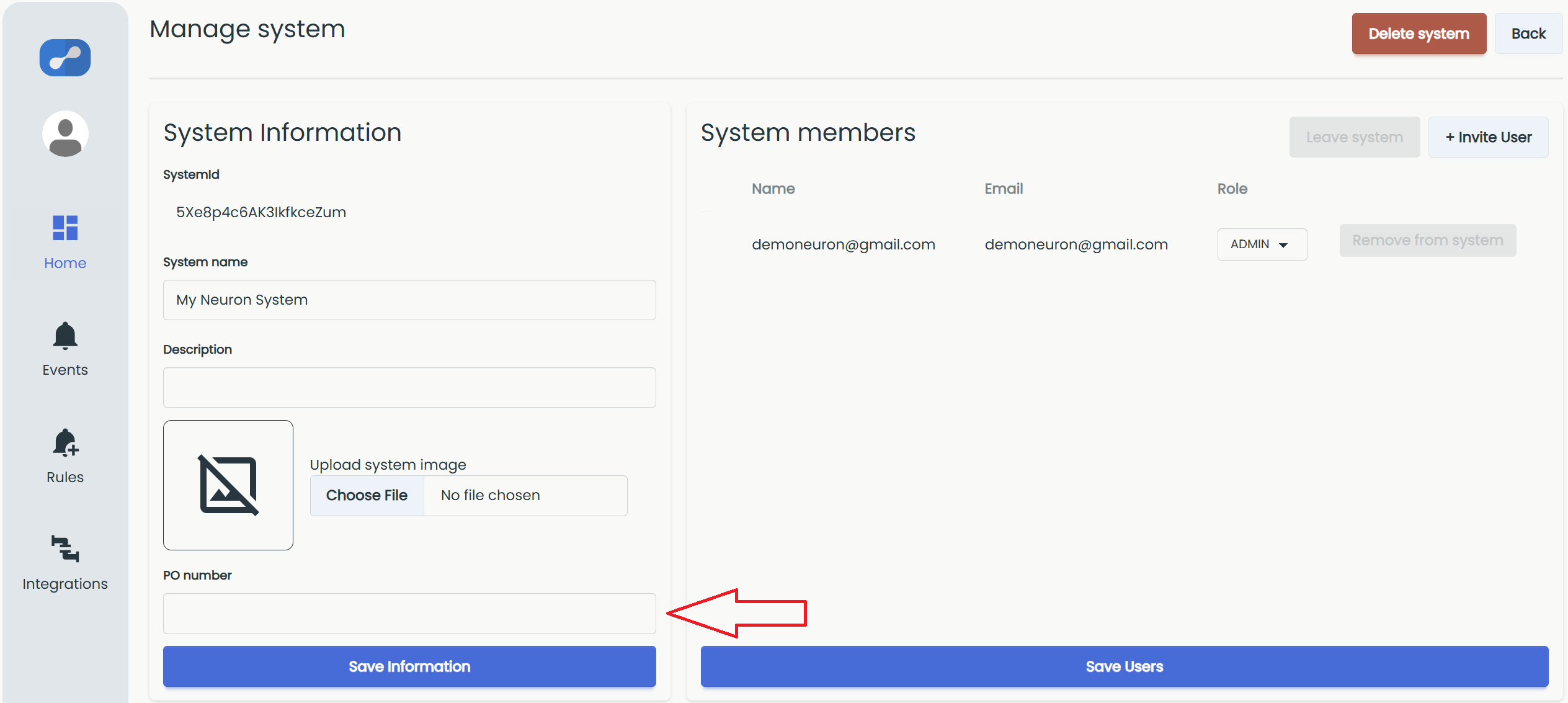Click the Role column header
1568x703 pixels.
[1232, 189]
